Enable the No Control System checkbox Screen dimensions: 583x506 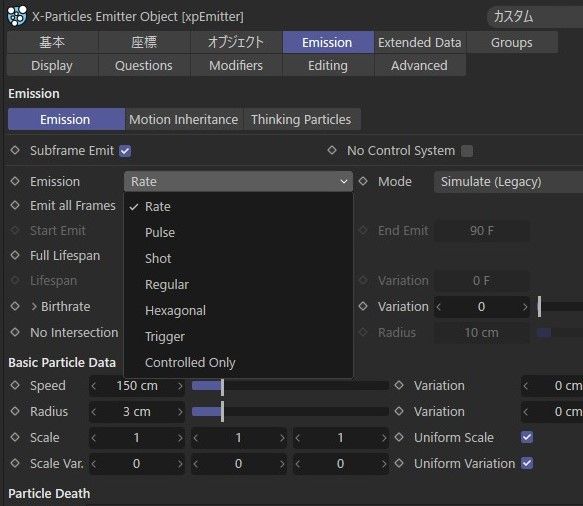tap(467, 151)
